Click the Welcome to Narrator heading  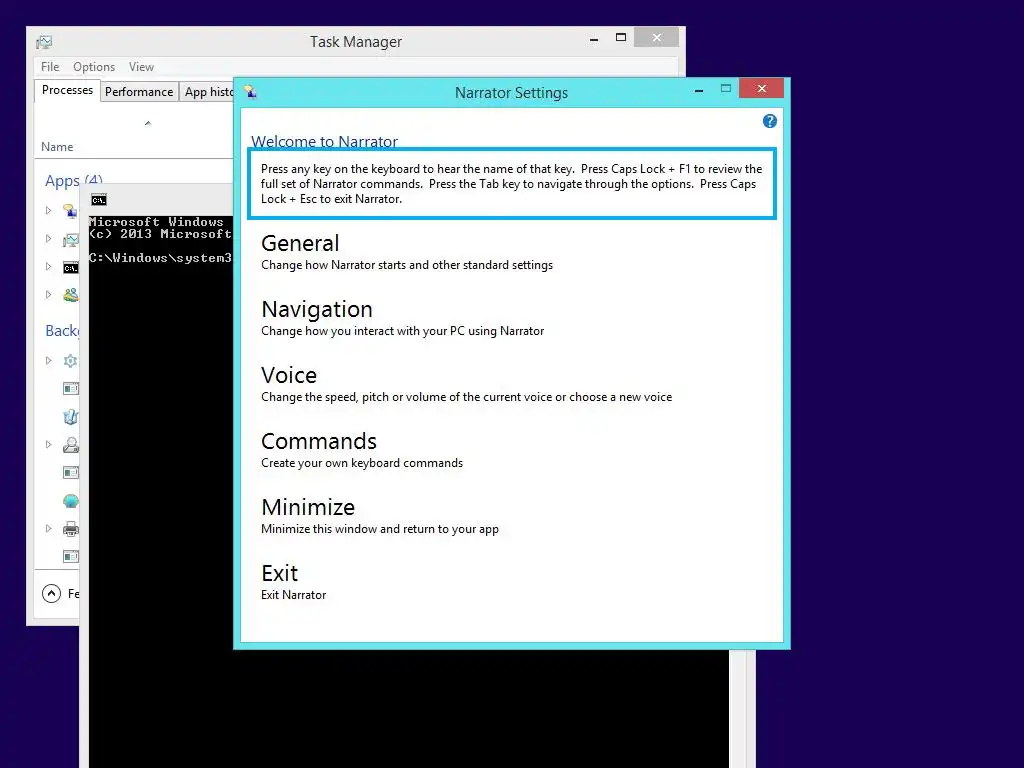(325, 141)
